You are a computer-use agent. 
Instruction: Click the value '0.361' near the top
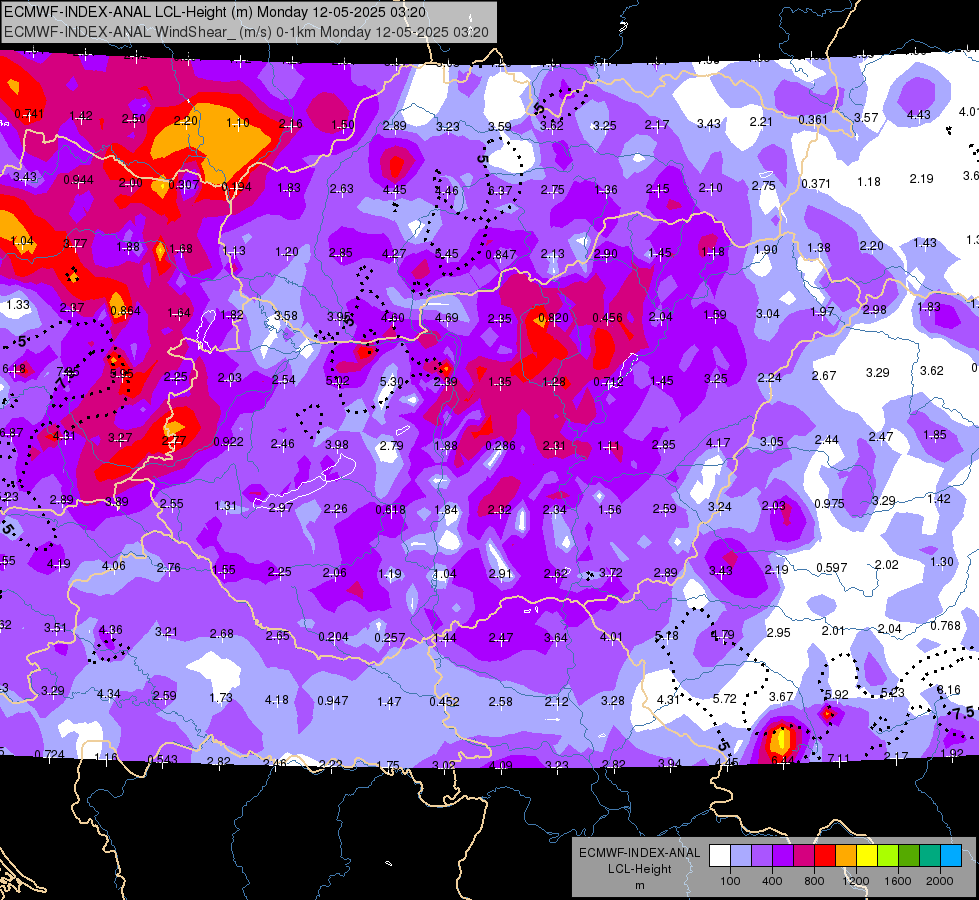[x=813, y=119]
